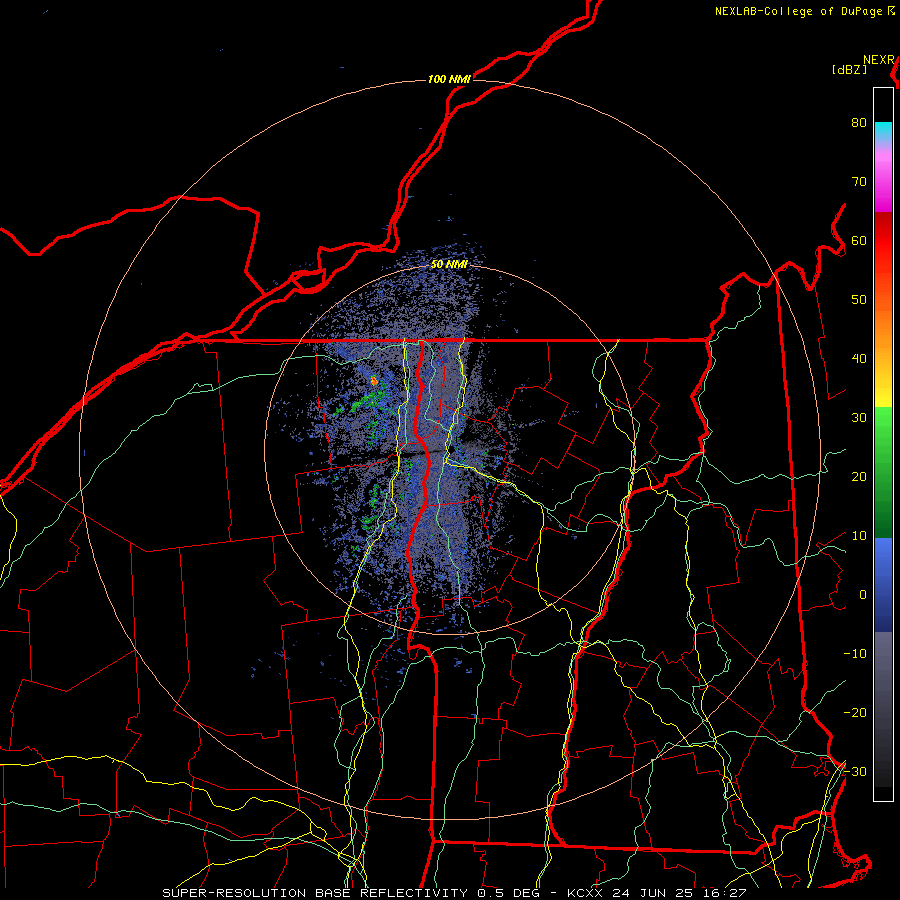Click the 80 value on color scale
The image size is (900, 900).
(x=859, y=123)
